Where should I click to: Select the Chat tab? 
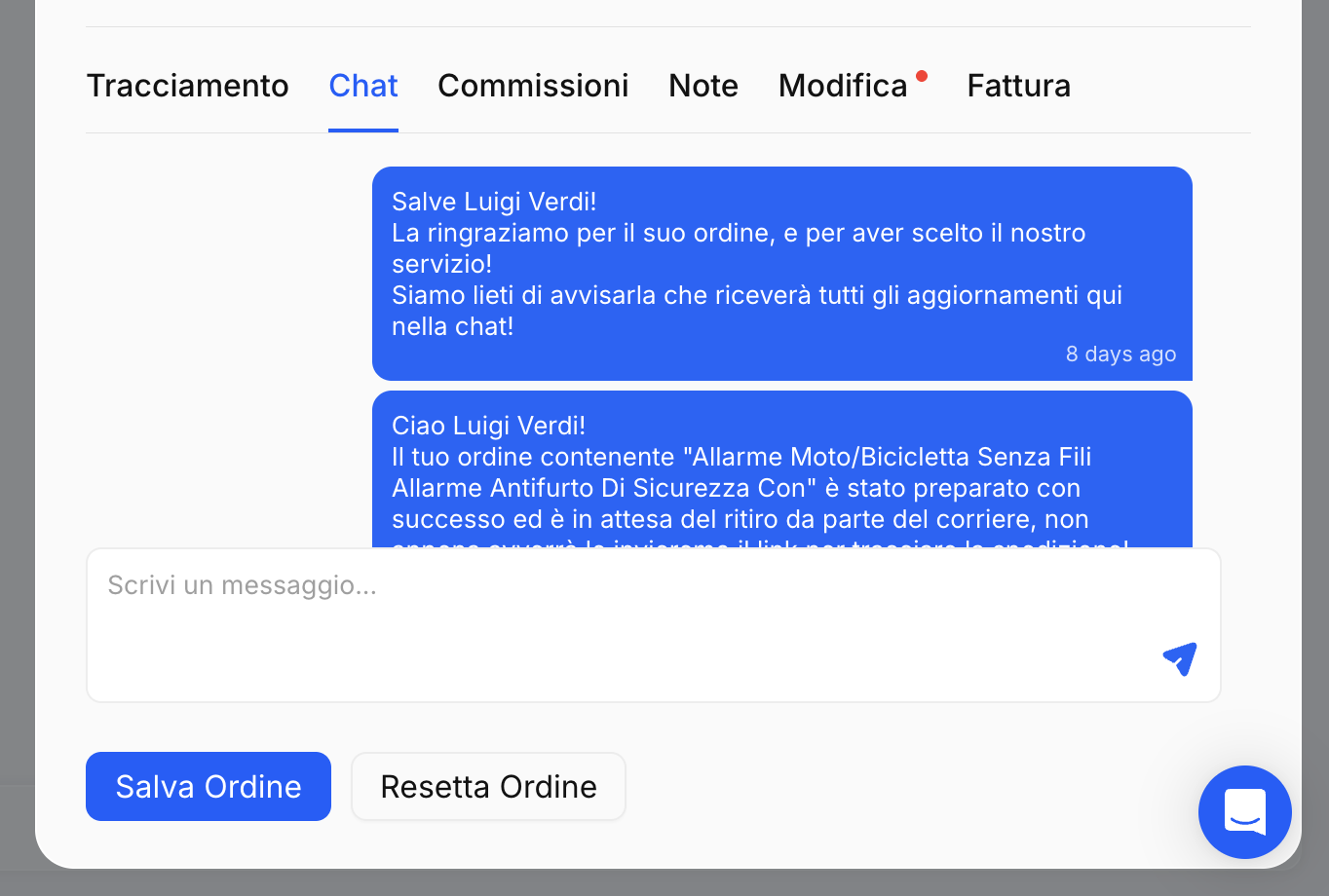coord(363,86)
